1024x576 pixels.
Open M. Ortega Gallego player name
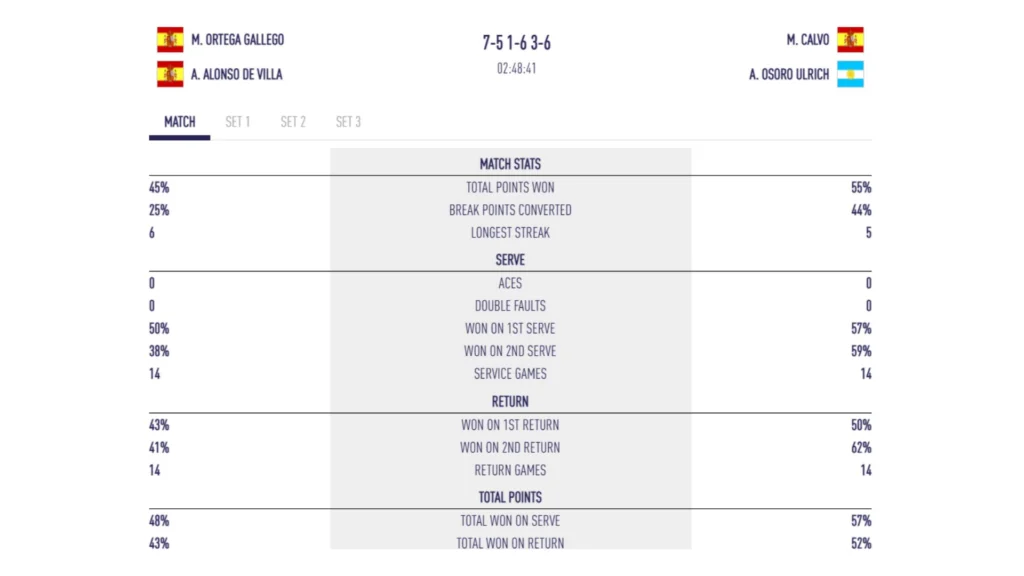[237, 40]
